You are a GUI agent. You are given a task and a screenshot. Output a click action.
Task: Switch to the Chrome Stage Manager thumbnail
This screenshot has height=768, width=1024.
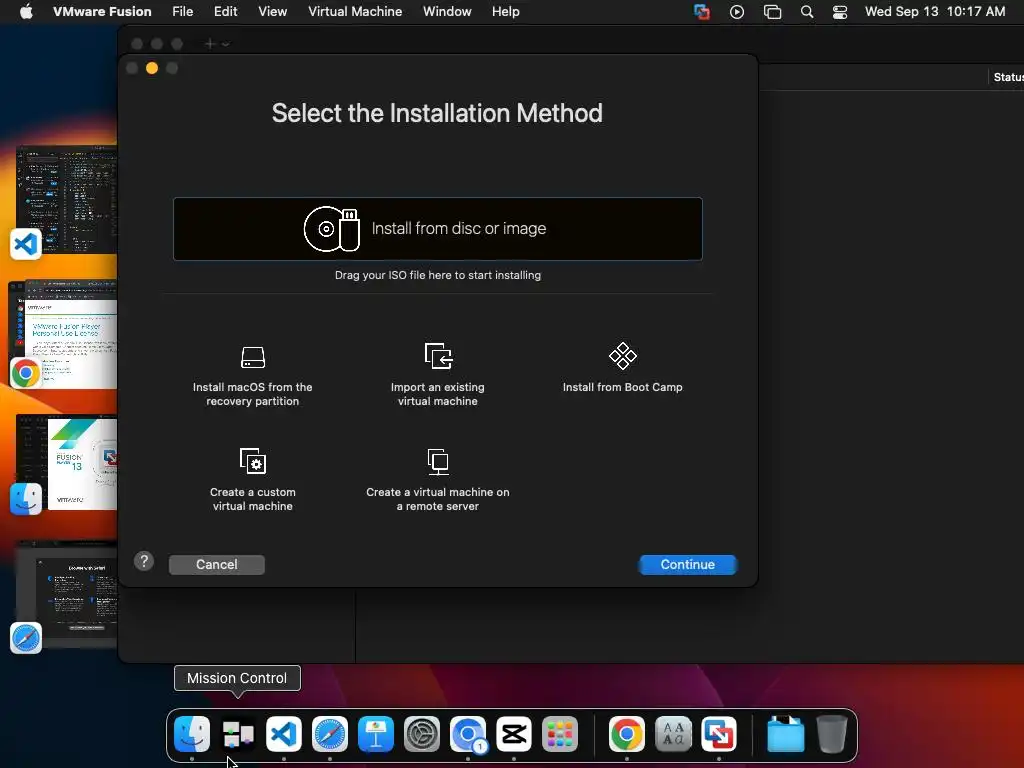(x=65, y=334)
